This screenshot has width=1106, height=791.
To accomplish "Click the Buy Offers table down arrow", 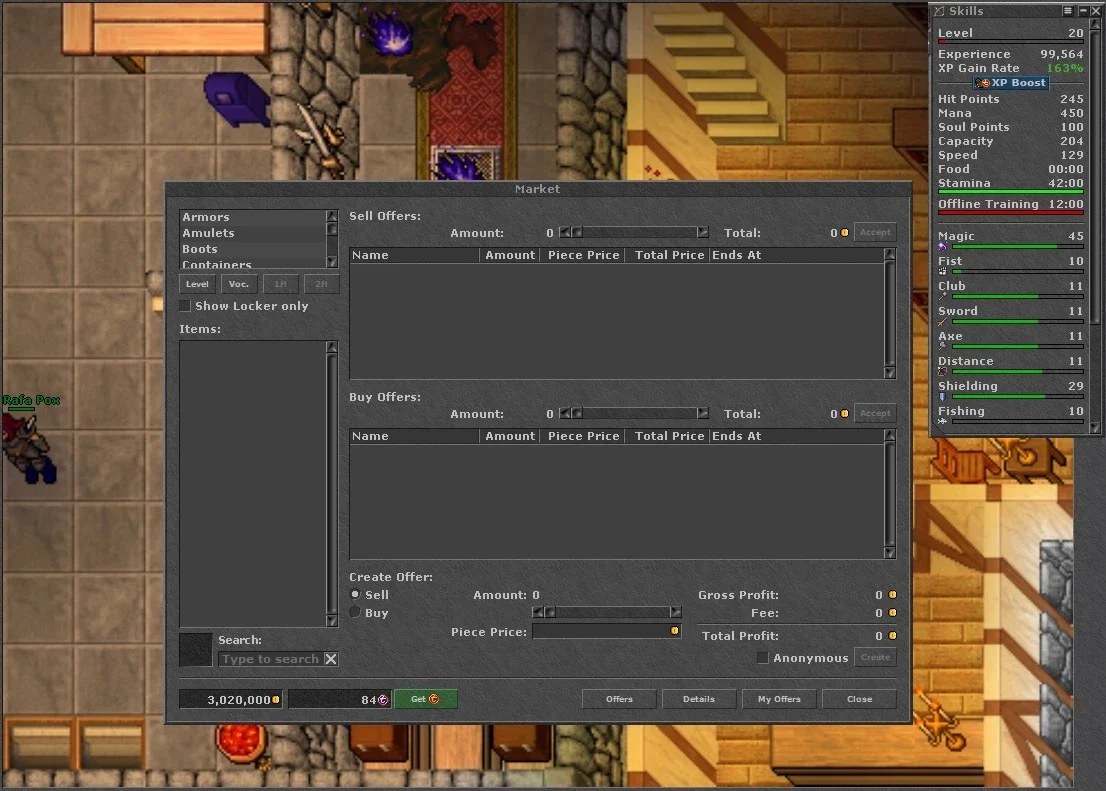I will 890,553.
